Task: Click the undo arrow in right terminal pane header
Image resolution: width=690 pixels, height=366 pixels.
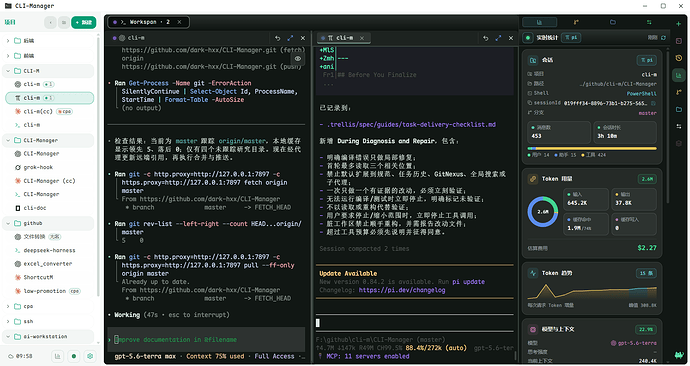Action: coord(485,38)
